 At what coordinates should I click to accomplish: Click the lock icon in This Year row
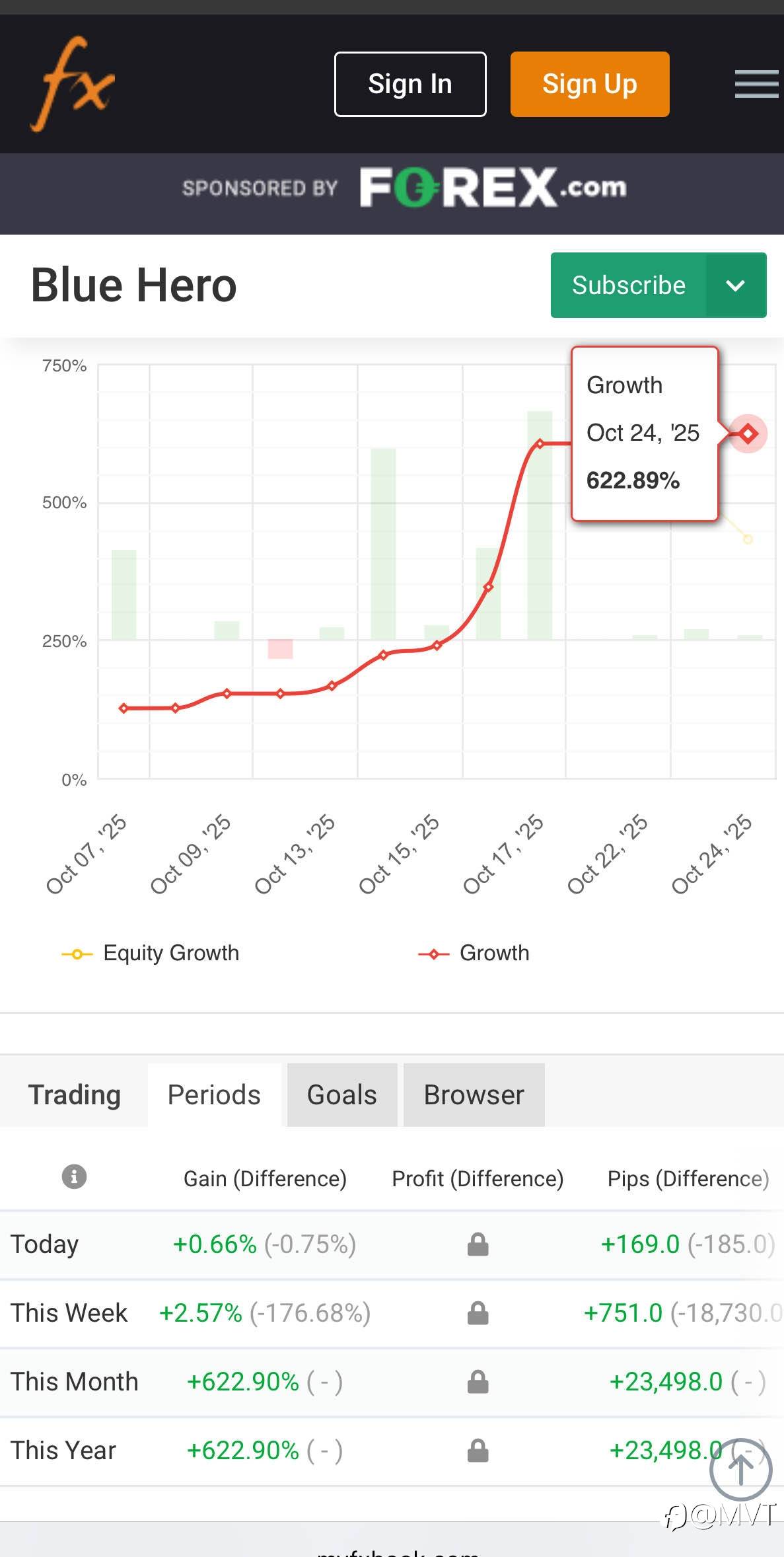(x=478, y=1451)
